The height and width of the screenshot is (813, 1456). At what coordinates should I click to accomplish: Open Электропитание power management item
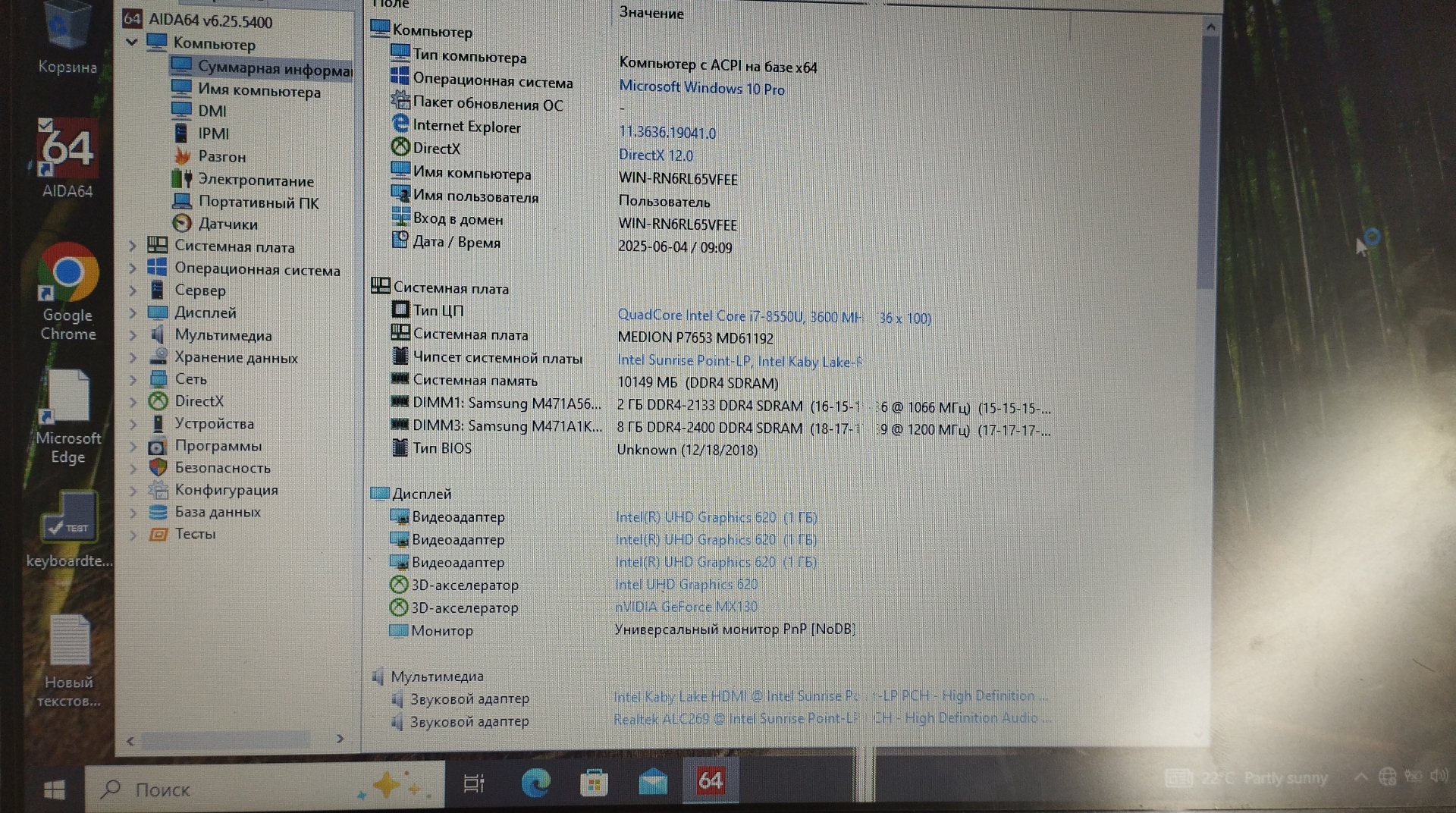(x=255, y=180)
